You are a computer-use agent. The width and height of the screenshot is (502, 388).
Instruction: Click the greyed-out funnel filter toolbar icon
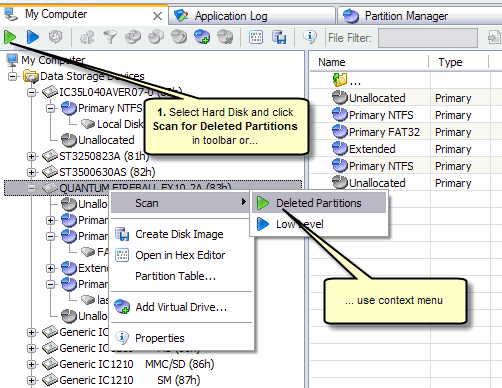coord(110,37)
